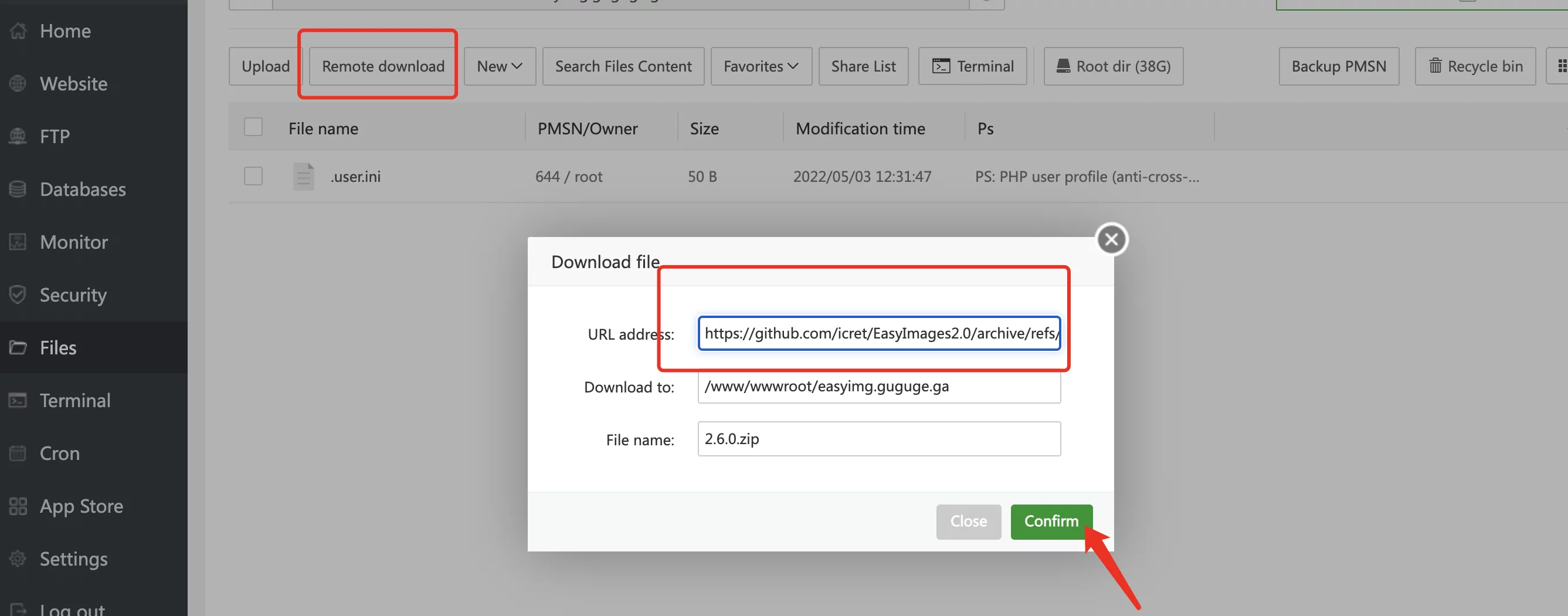Click the URL address input field
This screenshot has height=616, width=1568.
click(879, 334)
